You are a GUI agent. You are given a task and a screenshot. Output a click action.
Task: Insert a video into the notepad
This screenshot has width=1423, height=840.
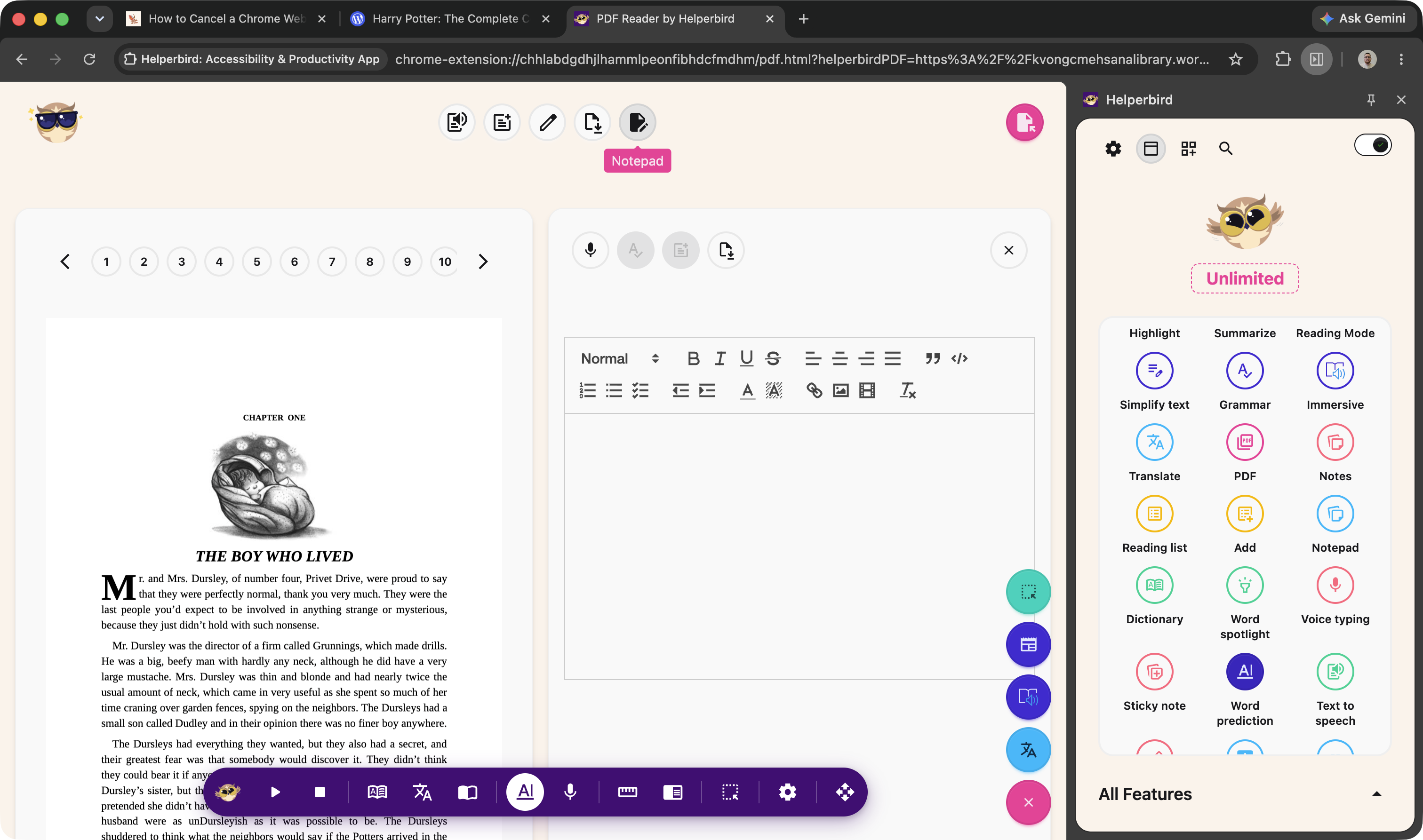pos(867,390)
